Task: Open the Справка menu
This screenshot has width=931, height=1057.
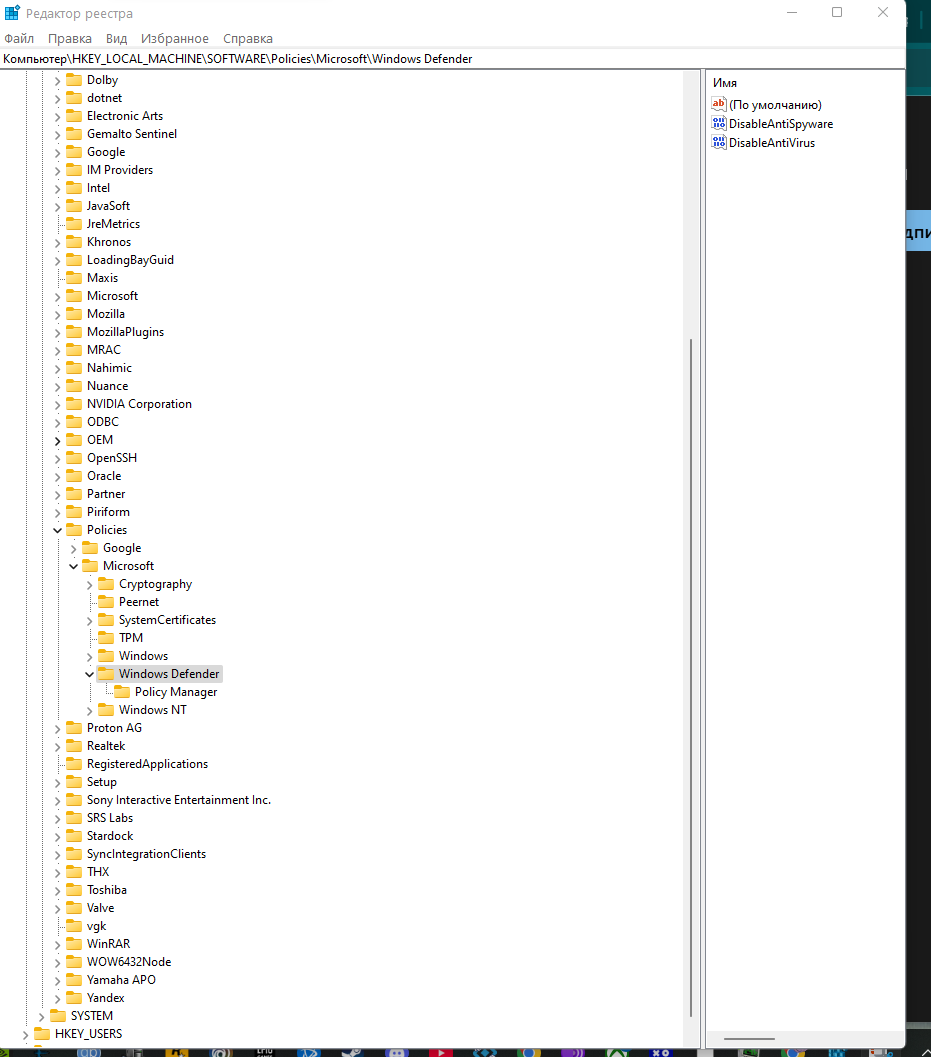Action: [x=248, y=38]
